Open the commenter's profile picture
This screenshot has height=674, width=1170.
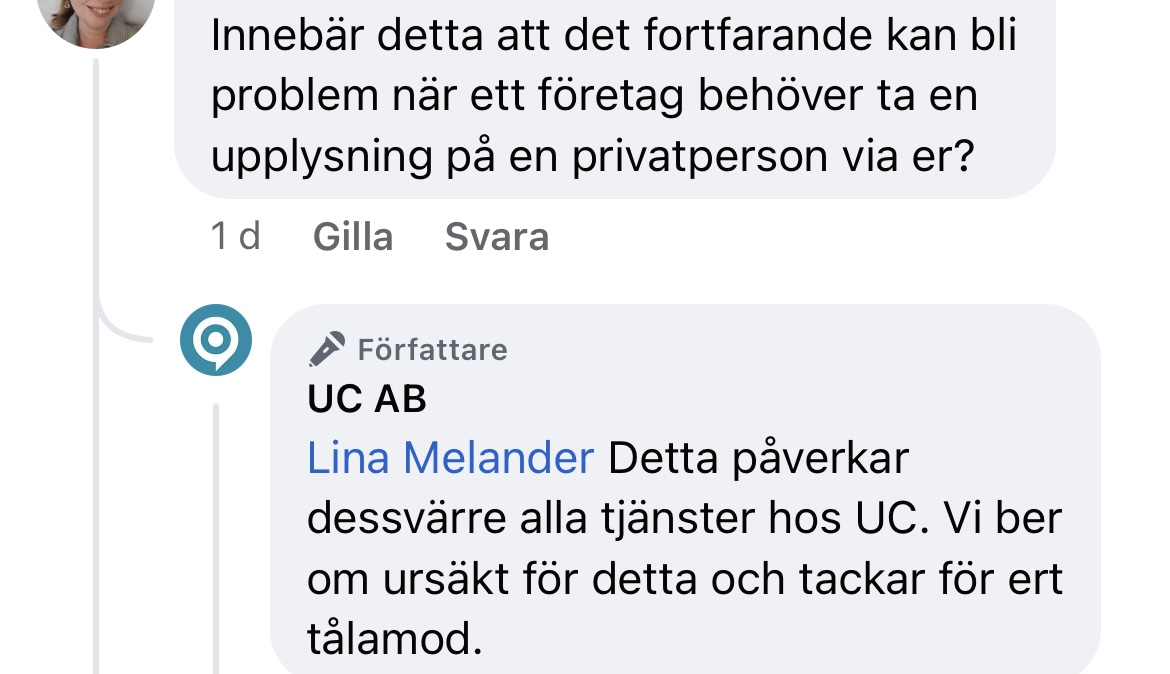pos(95,15)
